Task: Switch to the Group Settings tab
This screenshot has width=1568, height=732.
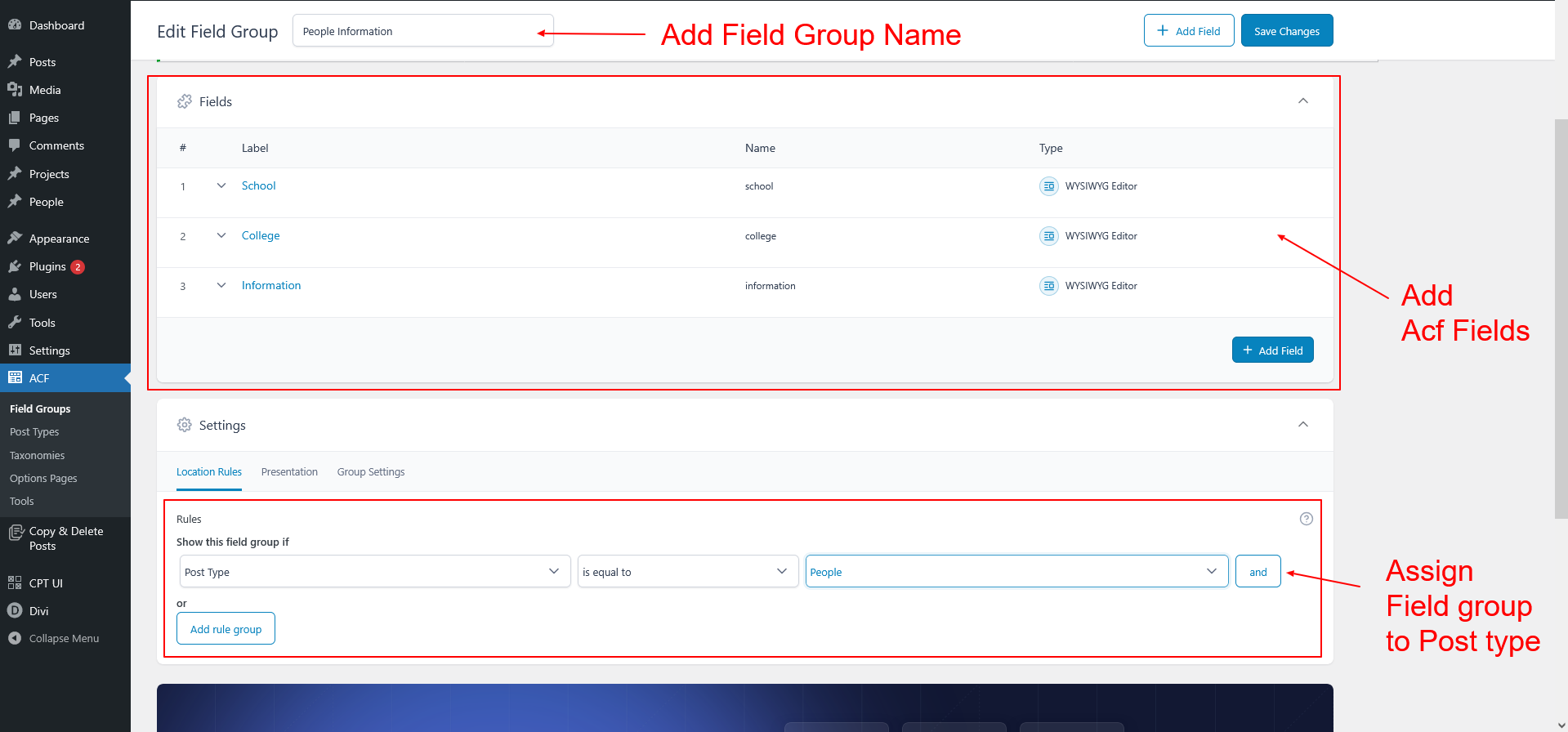Action: click(371, 472)
